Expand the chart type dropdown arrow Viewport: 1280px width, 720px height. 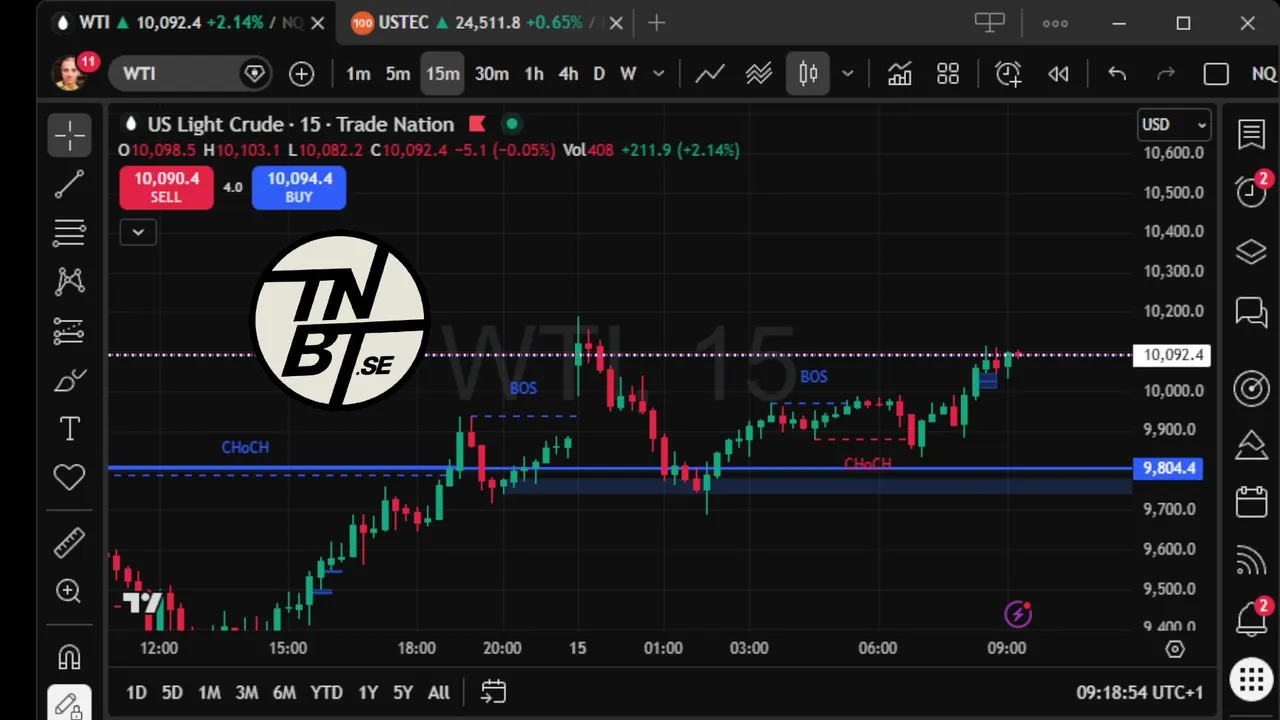point(848,74)
